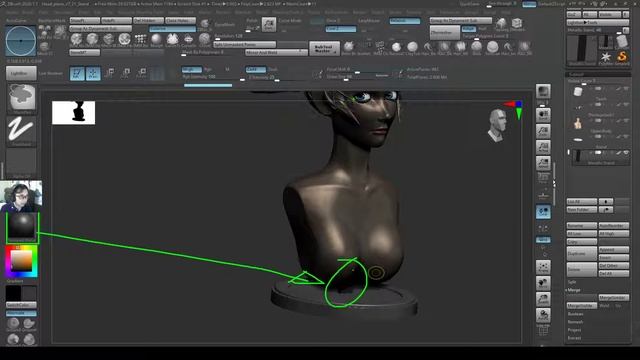640x360 pixels.
Task: Toggle Rgb paint mode
Action: click(208, 69)
